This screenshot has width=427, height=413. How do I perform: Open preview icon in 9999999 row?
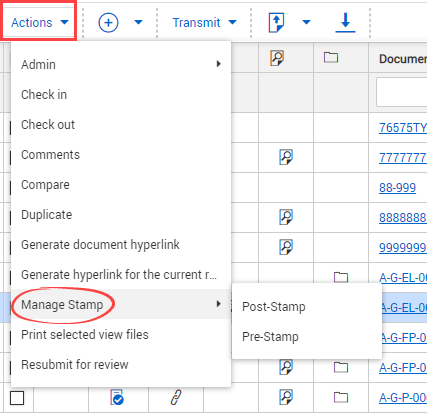pos(286,247)
